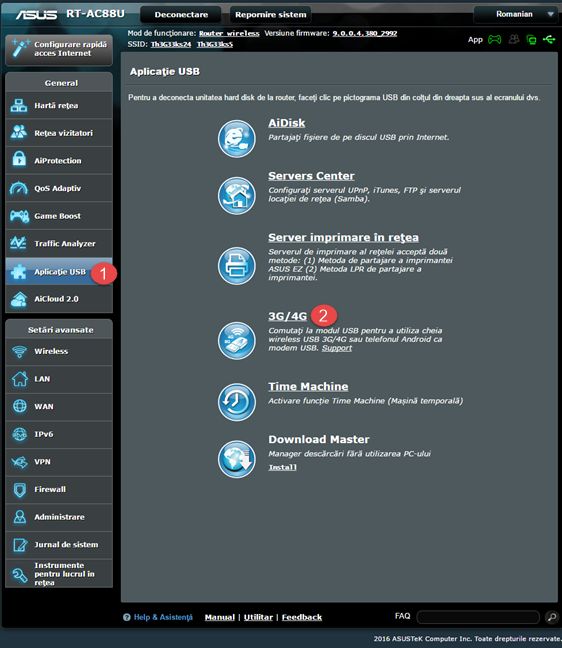Click the network printer server icon
Screen dimensions: 562x648
(236, 266)
